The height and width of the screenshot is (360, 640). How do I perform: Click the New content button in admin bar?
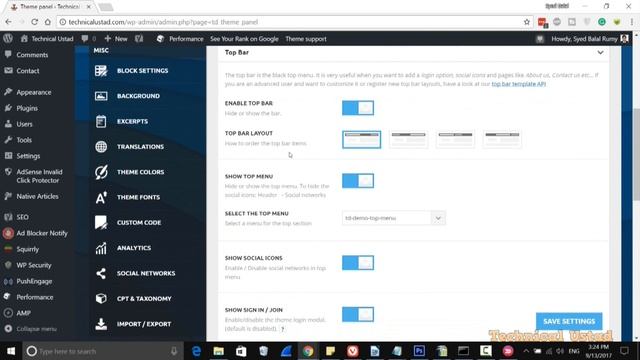tap(116, 39)
